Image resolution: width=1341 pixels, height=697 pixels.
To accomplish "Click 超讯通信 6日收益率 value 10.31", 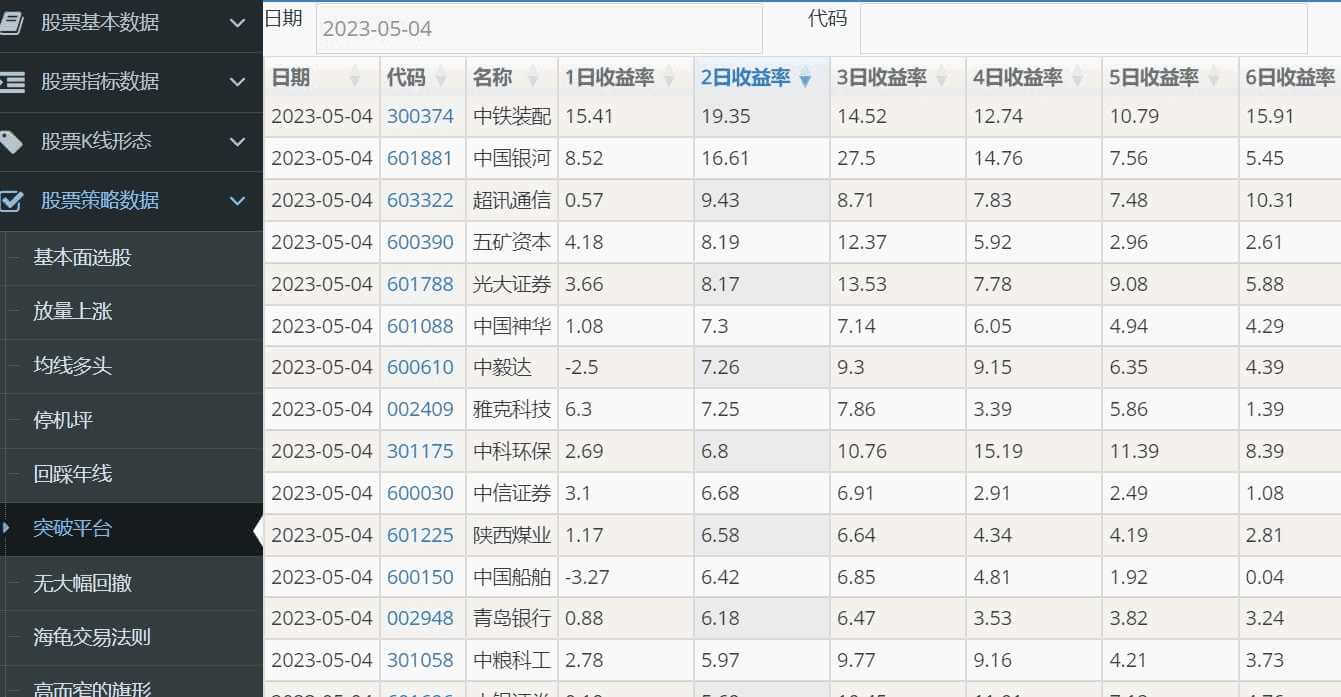I will [x=1270, y=200].
